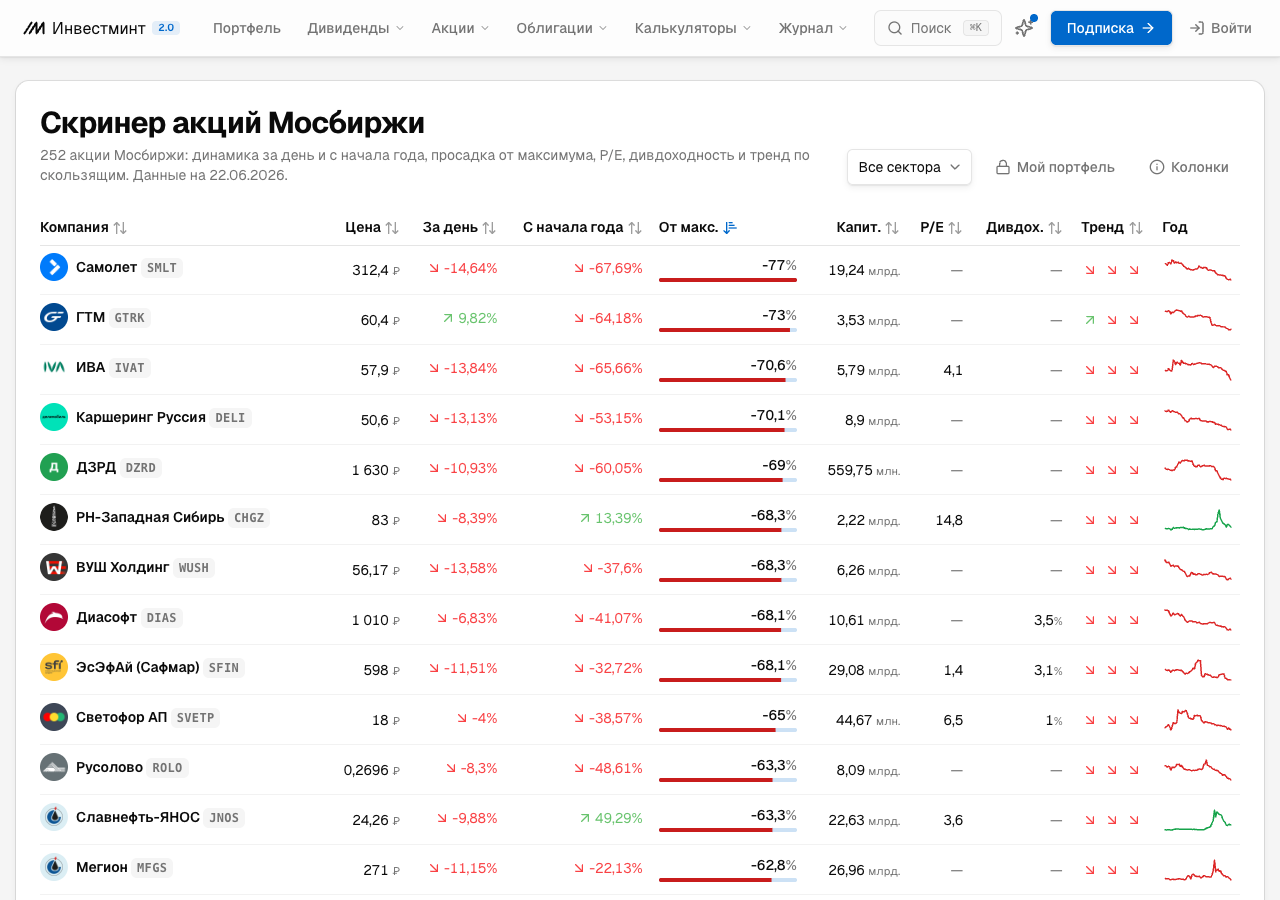This screenshot has height=900, width=1280.
Task: Click the IVAT ticker badge
Action: tap(130, 367)
